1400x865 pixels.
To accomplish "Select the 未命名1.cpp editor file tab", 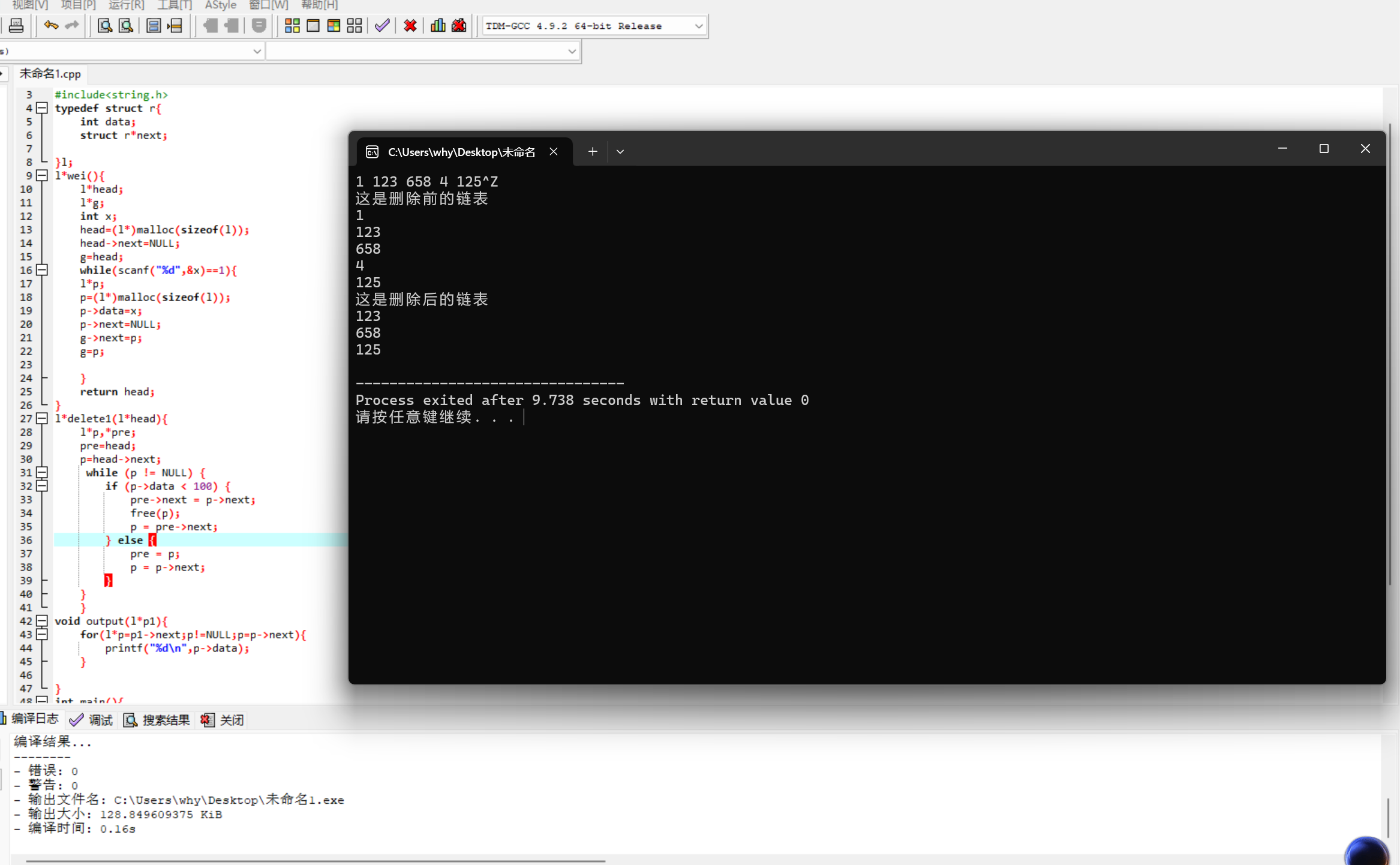I will 50,74.
